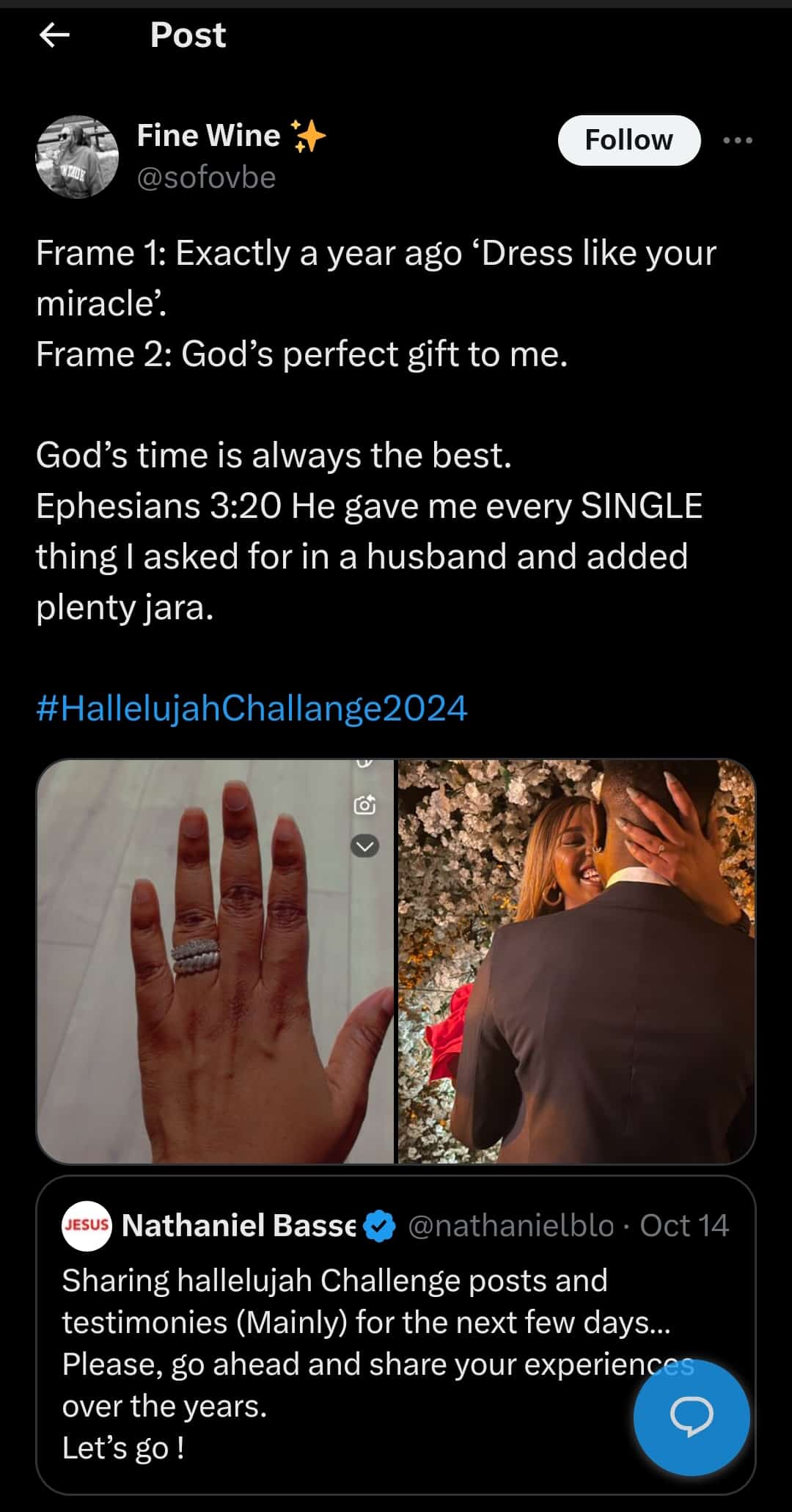Expand the chevron-down icon in ring photo

pyautogui.click(x=364, y=846)
